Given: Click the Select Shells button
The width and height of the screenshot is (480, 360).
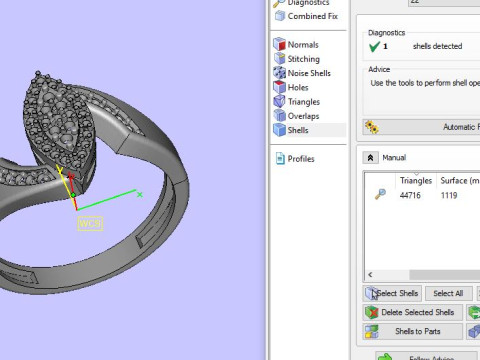Looking at the screenshot, I should [392, 293].
